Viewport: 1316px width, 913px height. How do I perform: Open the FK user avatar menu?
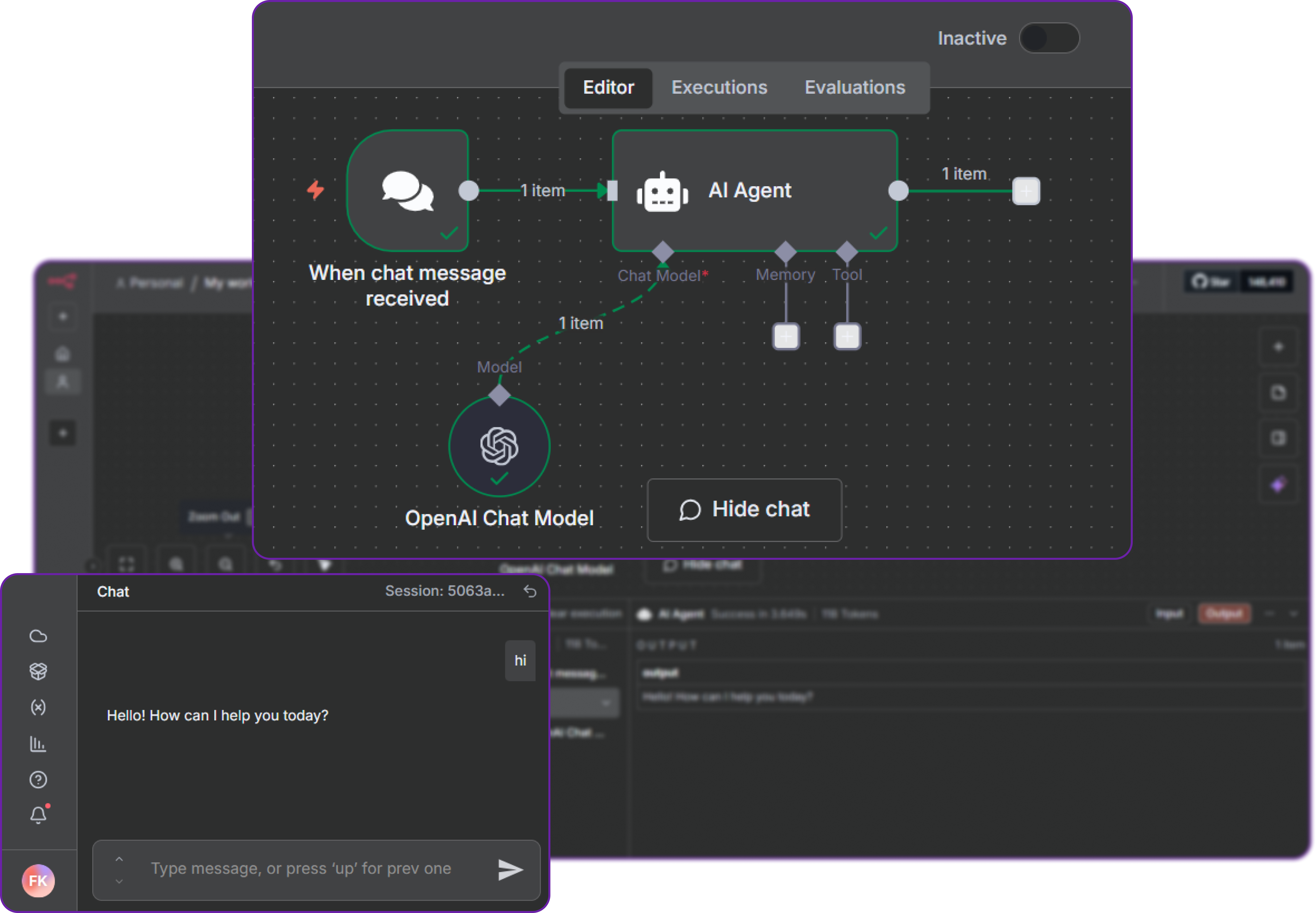38,880
